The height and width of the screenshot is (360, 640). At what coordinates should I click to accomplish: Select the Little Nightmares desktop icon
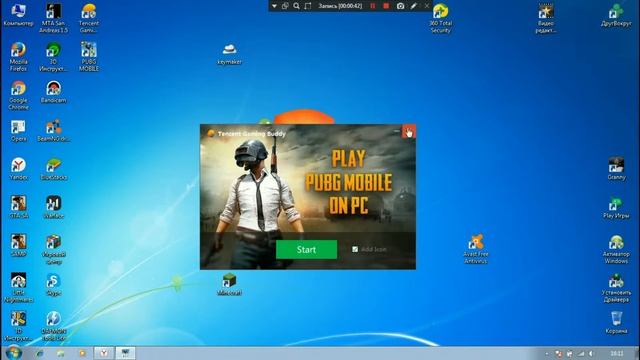[x=18, y=288]
